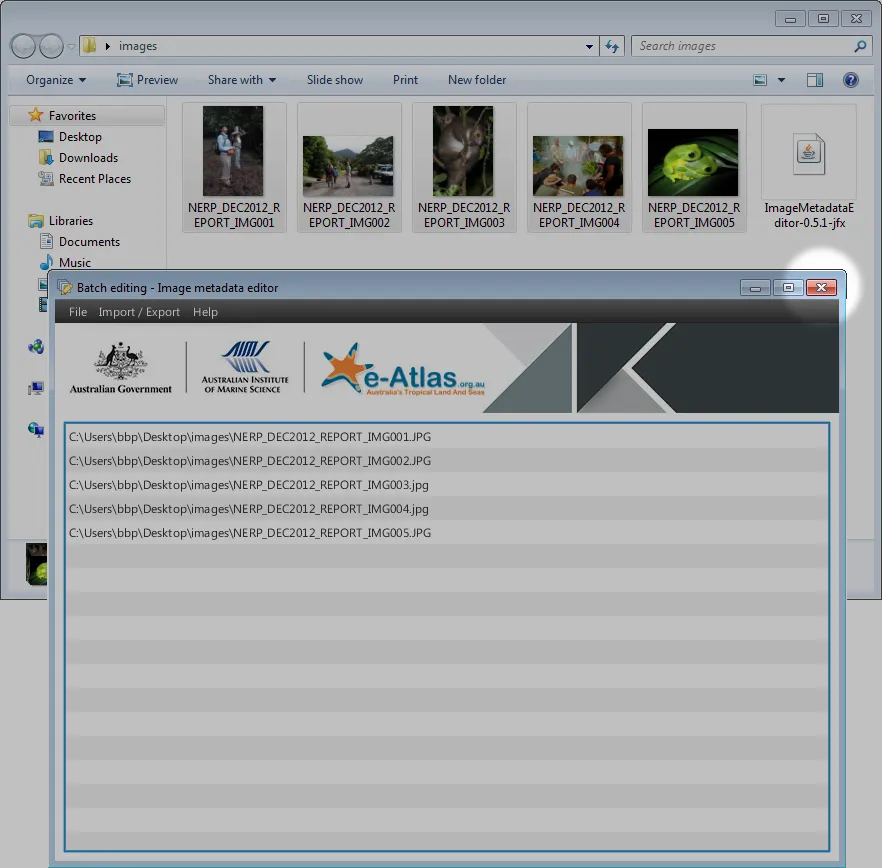
Task: Select NERP_DEC2012_REPORT_IMG004 thumbnail
Action: point(578,167)
